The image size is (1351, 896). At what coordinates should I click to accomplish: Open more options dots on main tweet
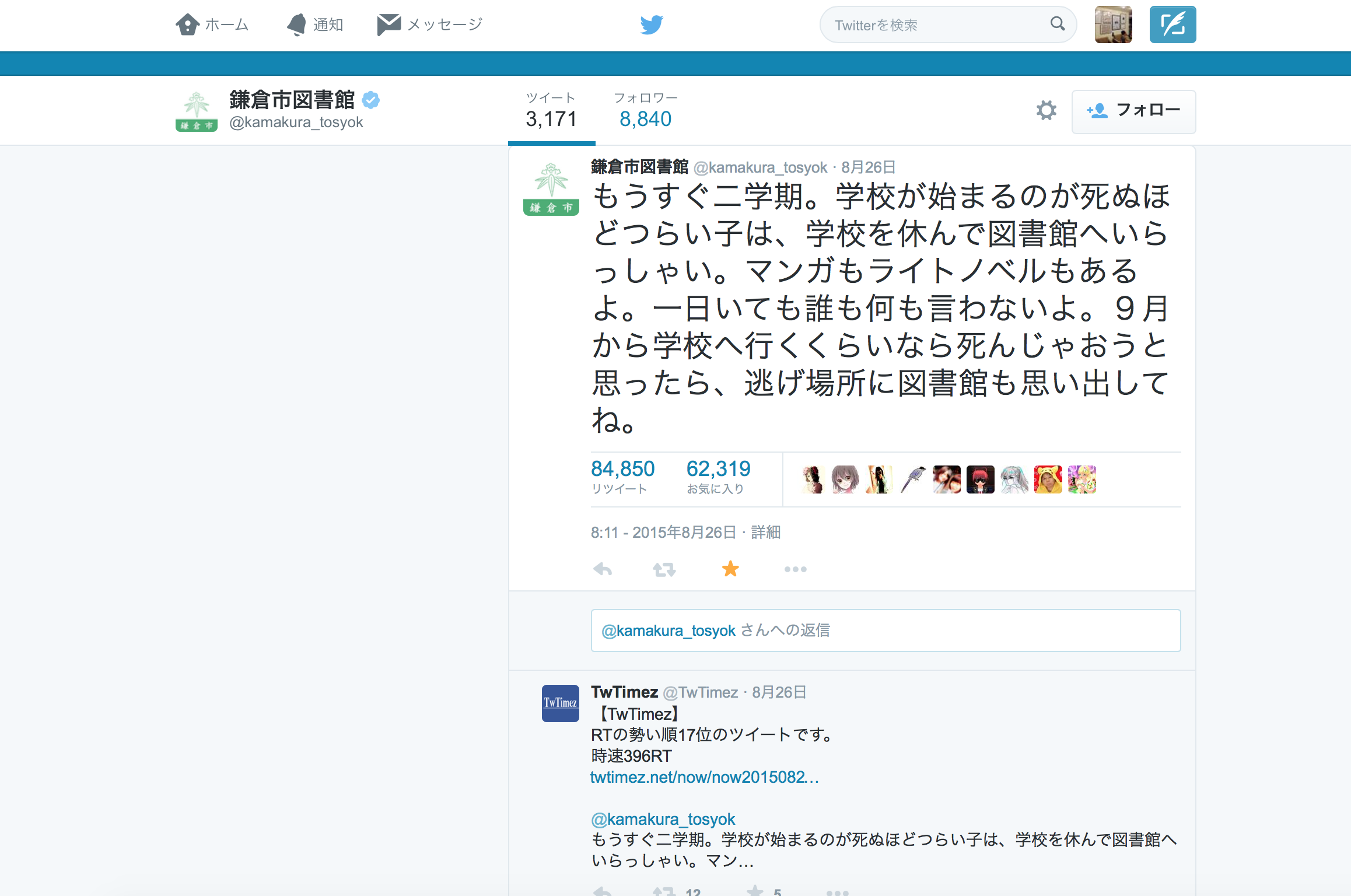796,569
